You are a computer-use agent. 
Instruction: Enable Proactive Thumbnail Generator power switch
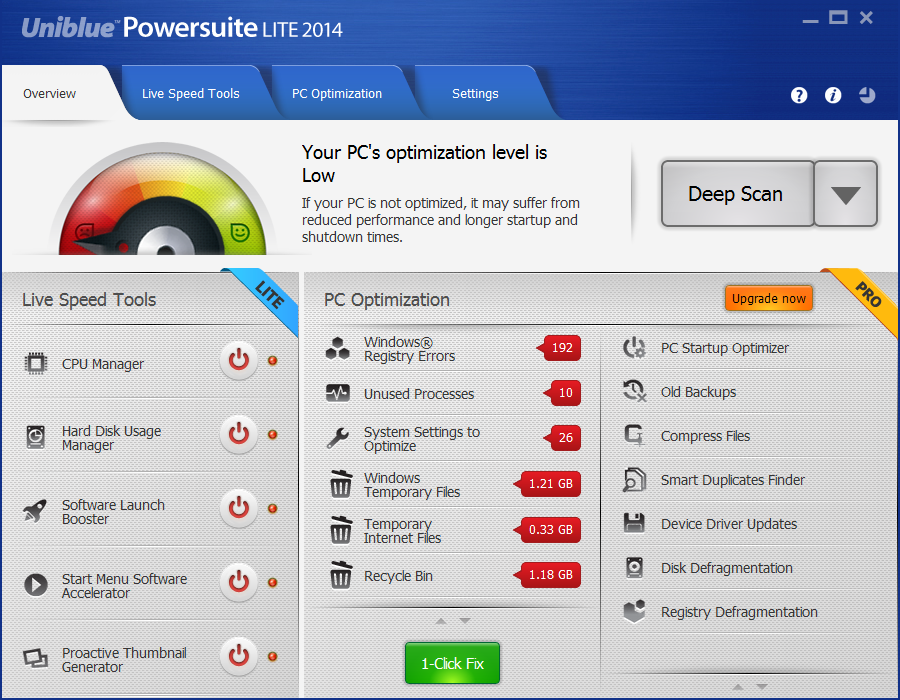(239, 656)
